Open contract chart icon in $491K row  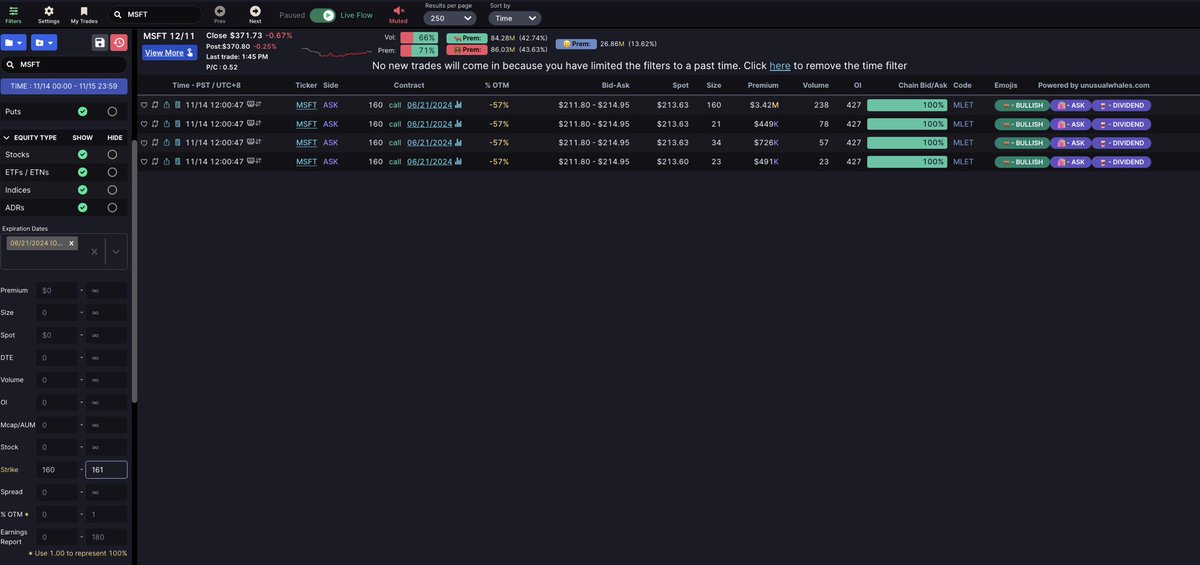point(459,162)
